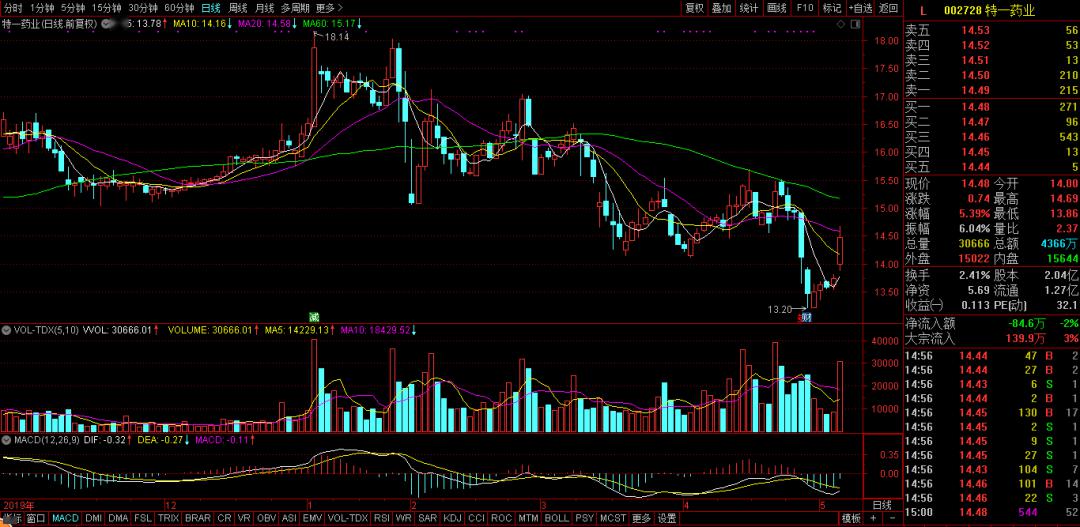Screen dimensions: 1080x527
Task: Select the SAR indicator tab
Action: point(428,518)
